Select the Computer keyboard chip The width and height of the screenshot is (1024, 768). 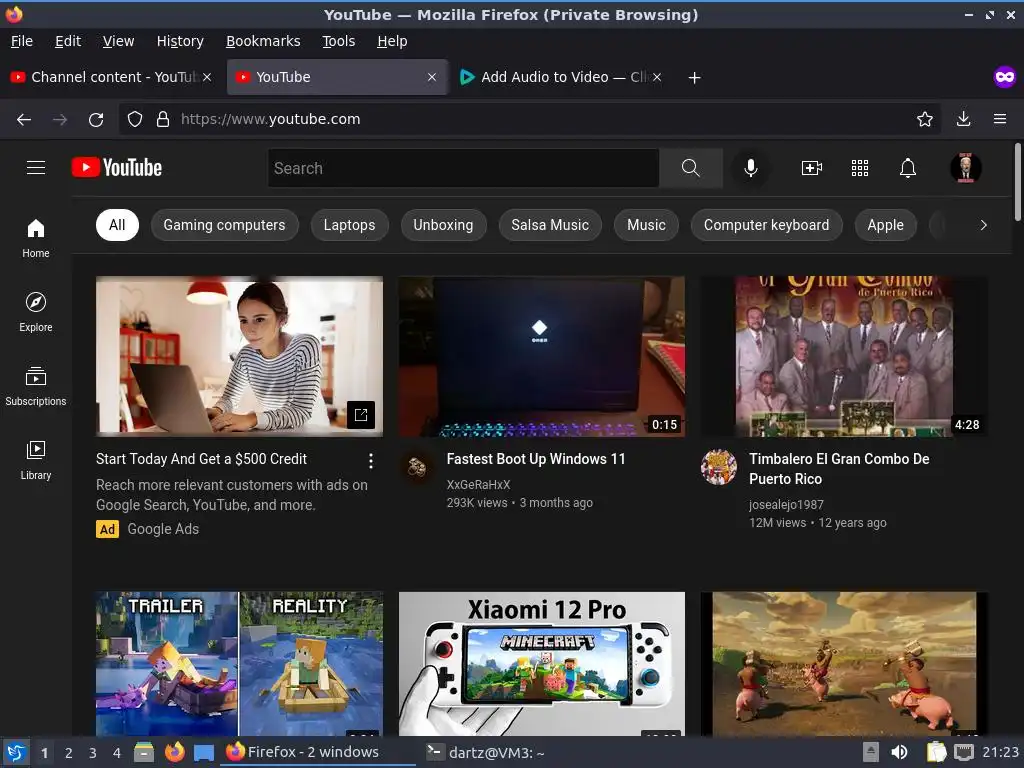(x=766, y=225)
